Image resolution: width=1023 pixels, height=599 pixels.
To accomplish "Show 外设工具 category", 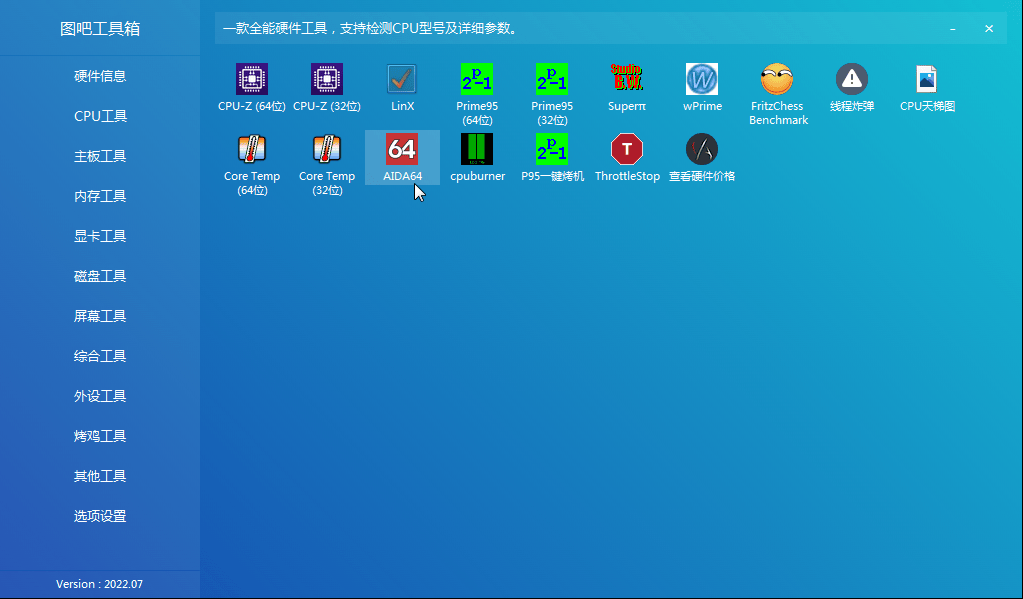I will 100,396.
